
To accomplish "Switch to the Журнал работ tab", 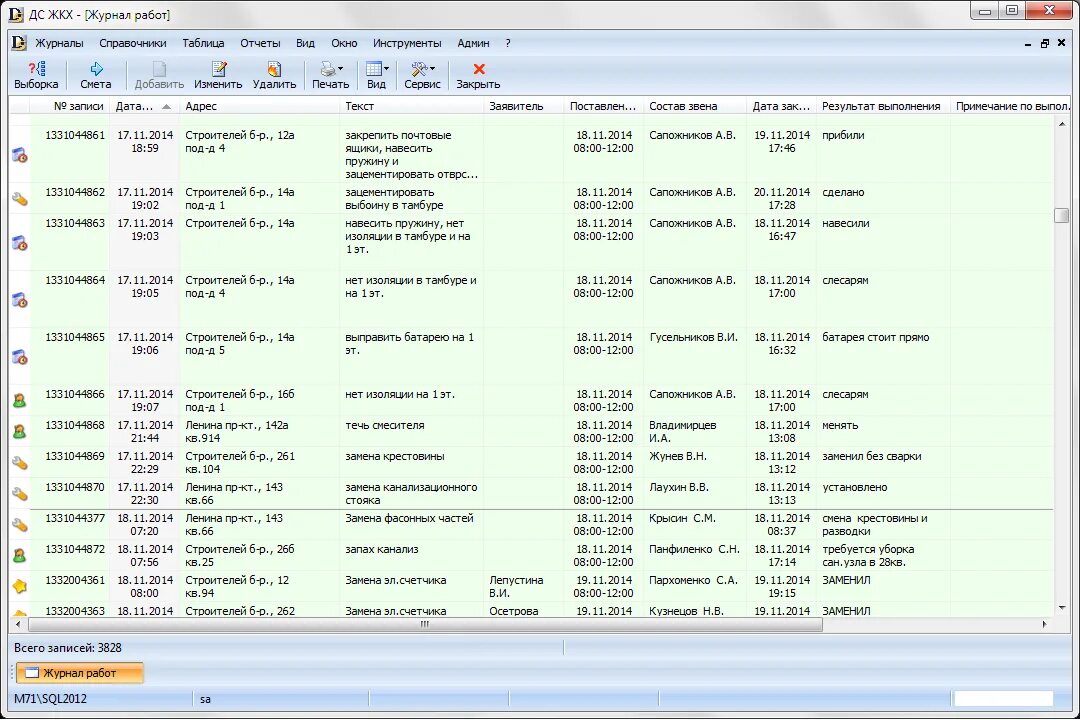I will [x=79, y=673].
